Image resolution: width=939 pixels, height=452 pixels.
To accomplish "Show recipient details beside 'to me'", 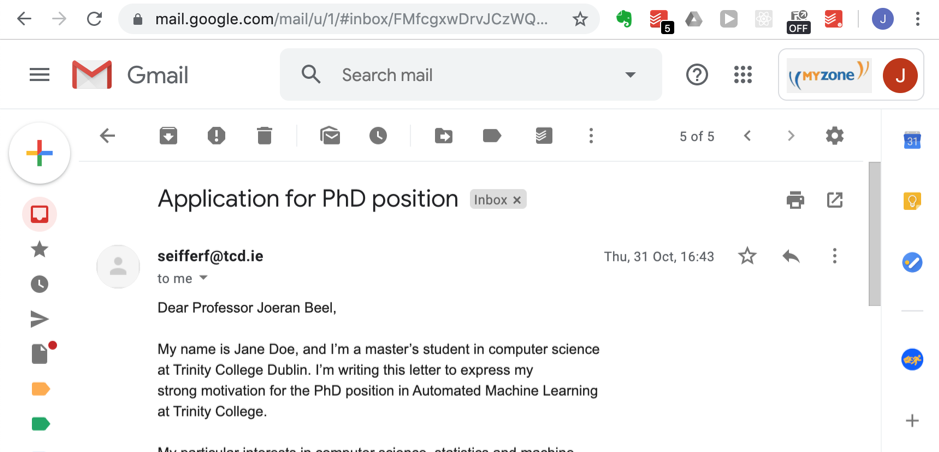I will [204, 278].
